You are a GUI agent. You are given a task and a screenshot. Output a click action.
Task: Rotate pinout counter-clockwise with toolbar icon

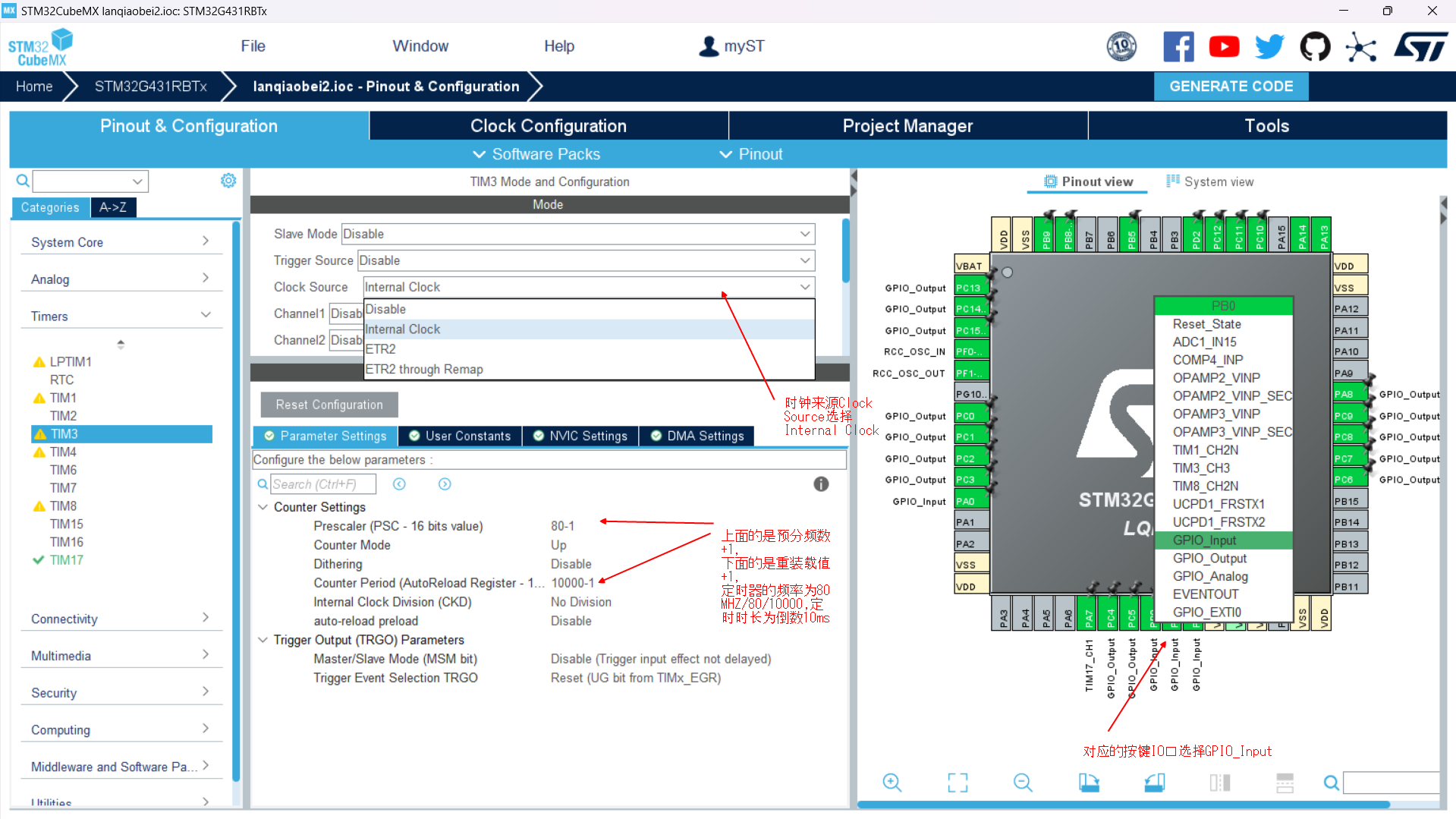1155,783
